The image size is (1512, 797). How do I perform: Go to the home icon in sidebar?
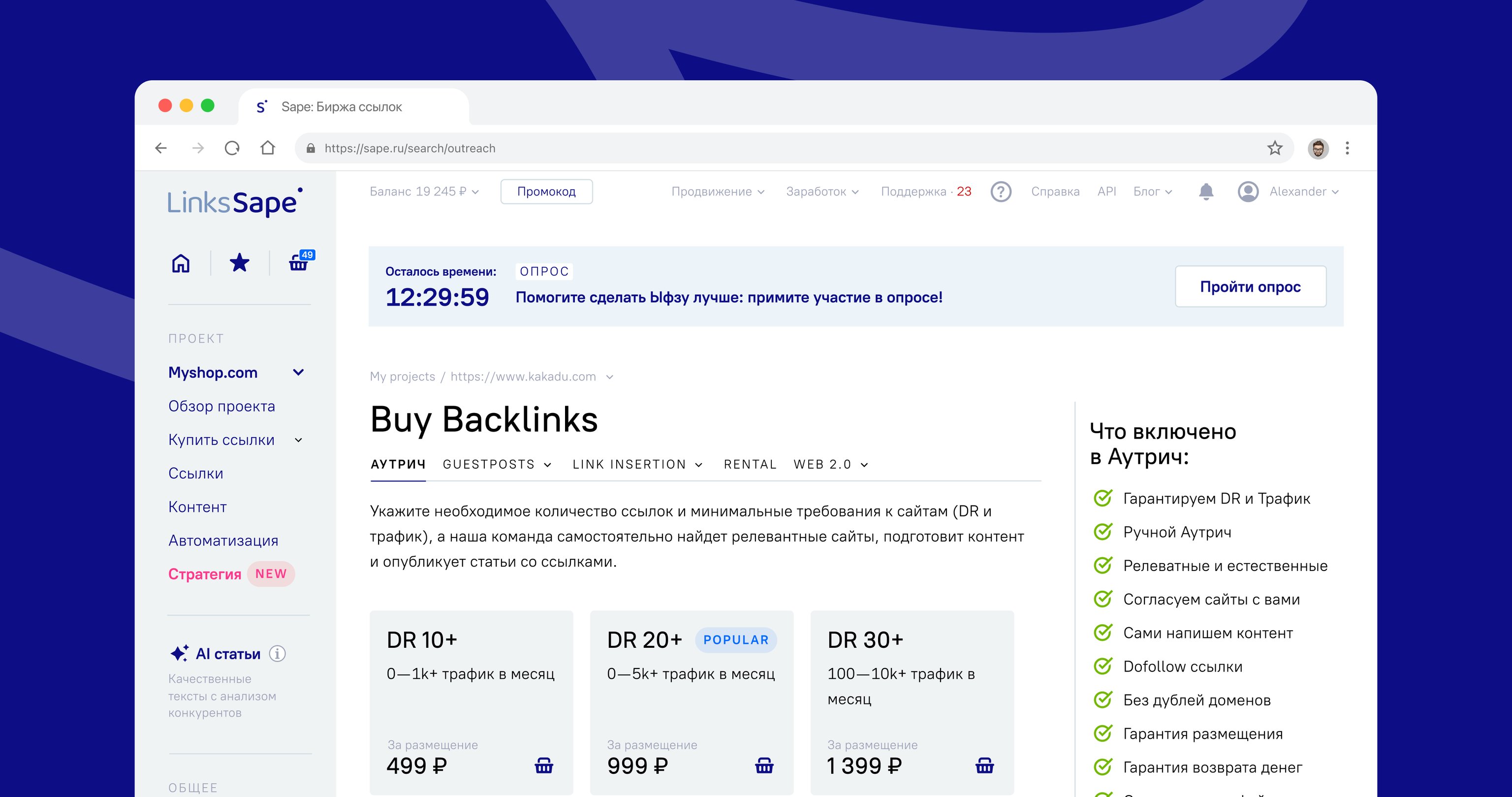pos(181,263)
